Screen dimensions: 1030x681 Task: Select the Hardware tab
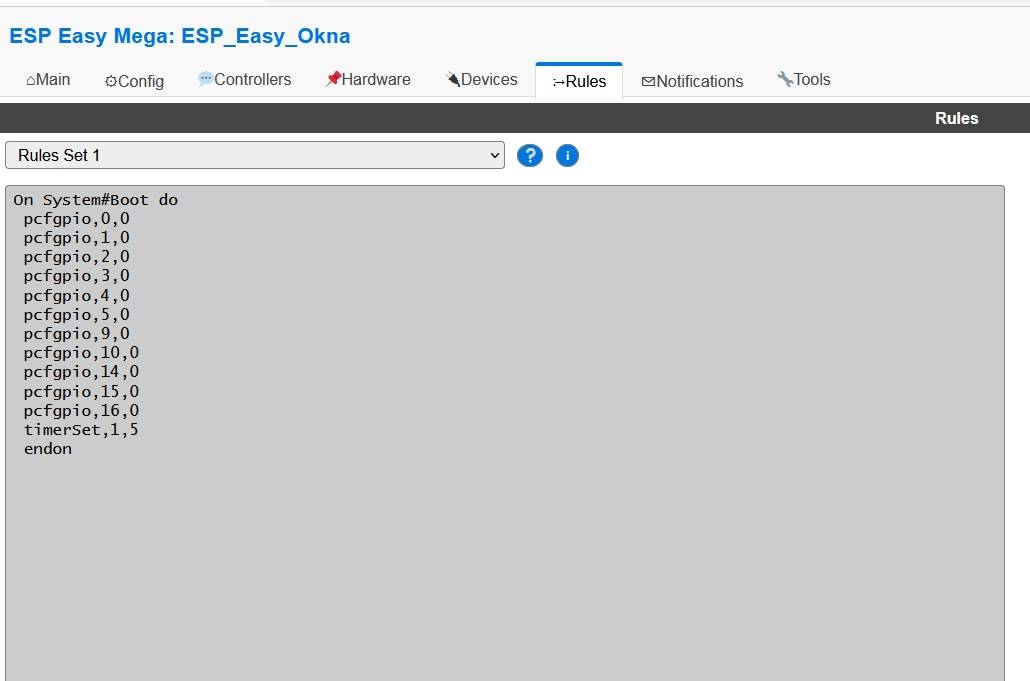(x=368, y=79)
